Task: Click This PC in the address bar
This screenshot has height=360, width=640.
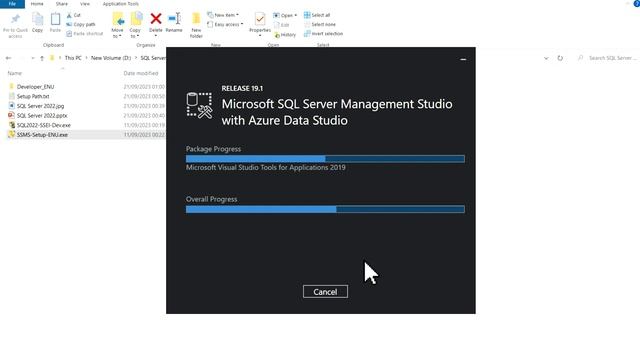Action: pyautogui.click(x=73, y=58)
